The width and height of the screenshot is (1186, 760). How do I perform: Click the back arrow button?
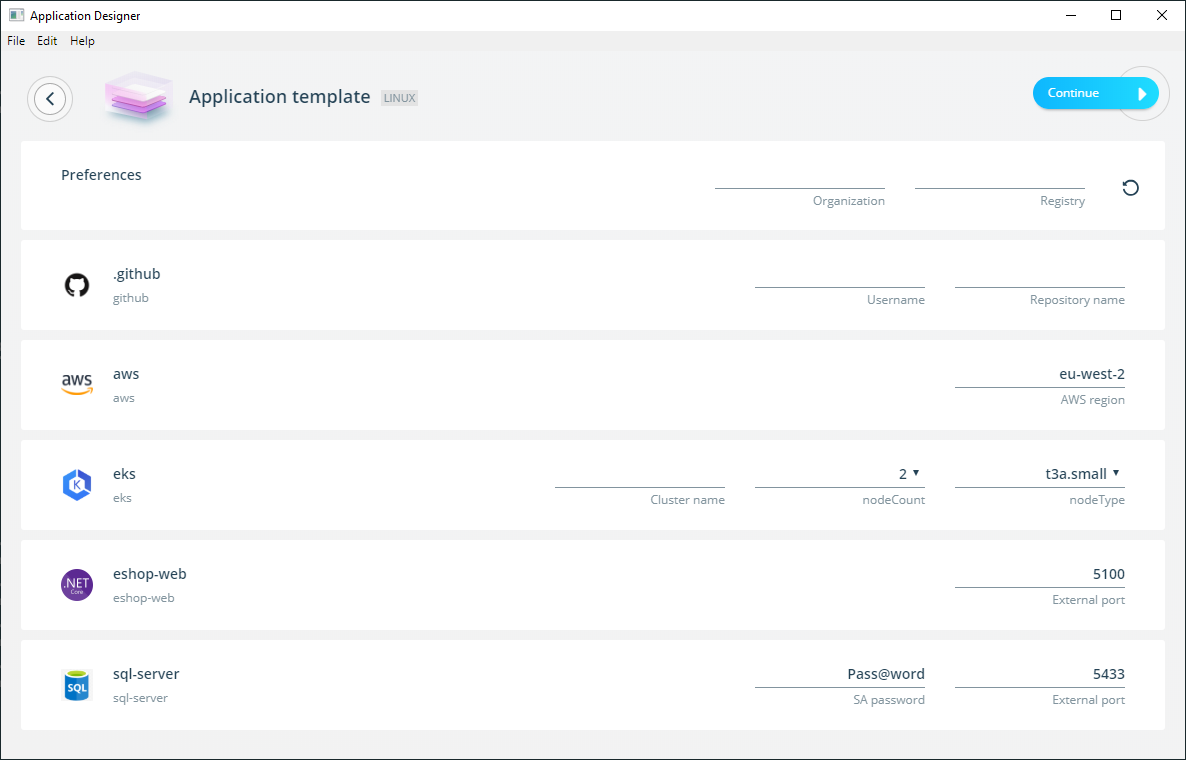[x=50, y=98]
